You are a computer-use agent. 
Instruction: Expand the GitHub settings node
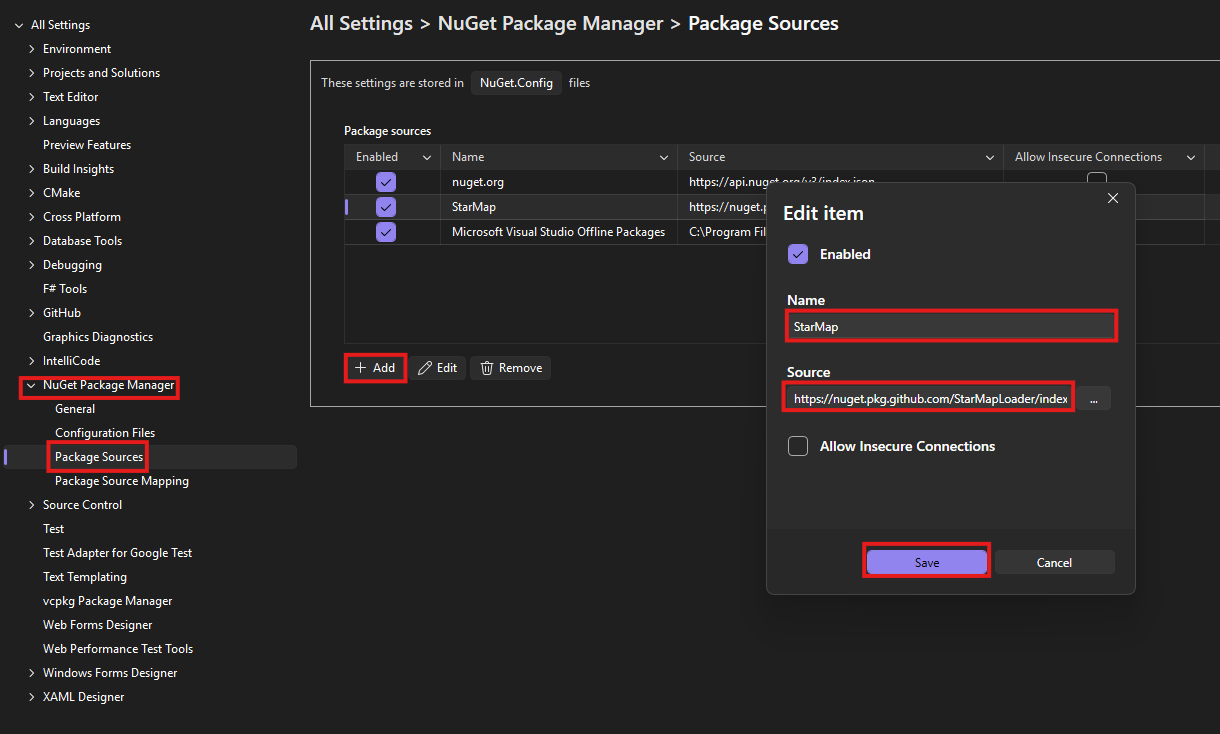(30, 312)
